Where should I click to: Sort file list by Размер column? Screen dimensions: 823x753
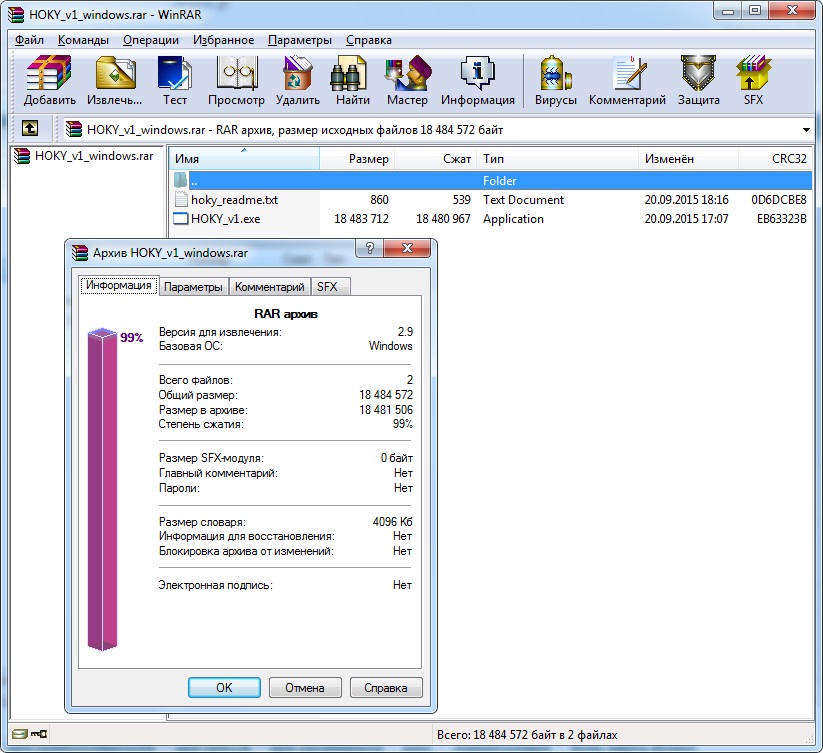coord(357,158)
